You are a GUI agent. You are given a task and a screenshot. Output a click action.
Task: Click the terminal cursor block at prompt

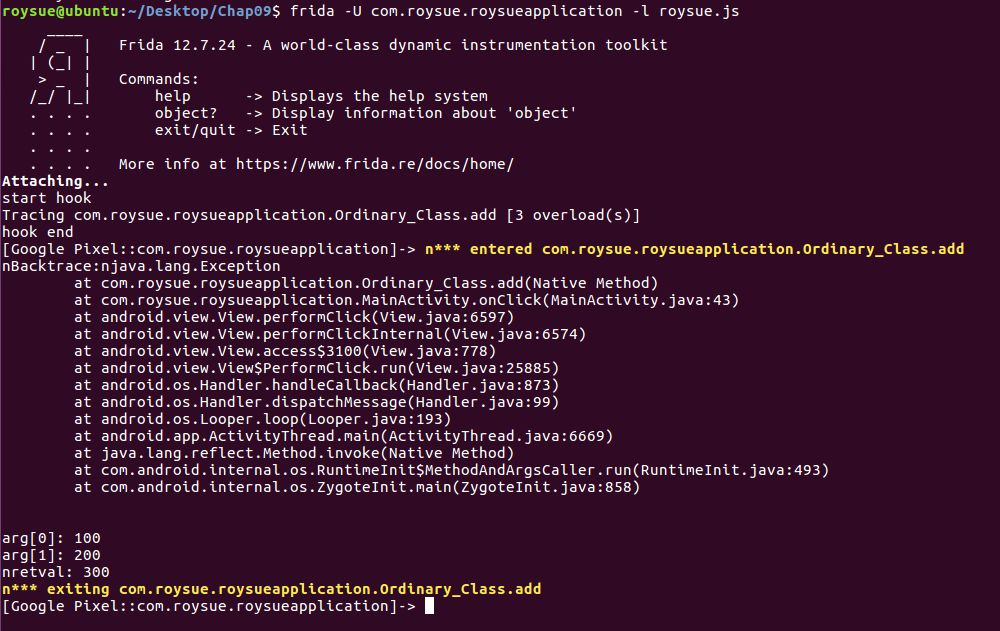click(429, 606)
